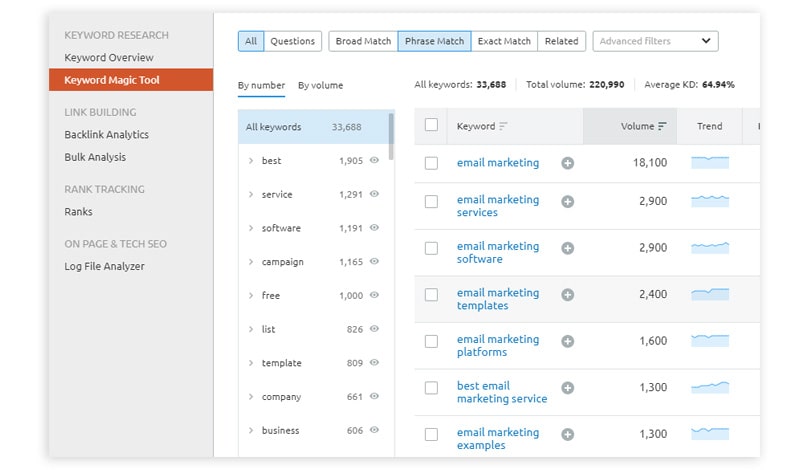This screenshot has height=470, width=808.
Task: Toggle eye icon for best group
Action: tap(375, 160)
